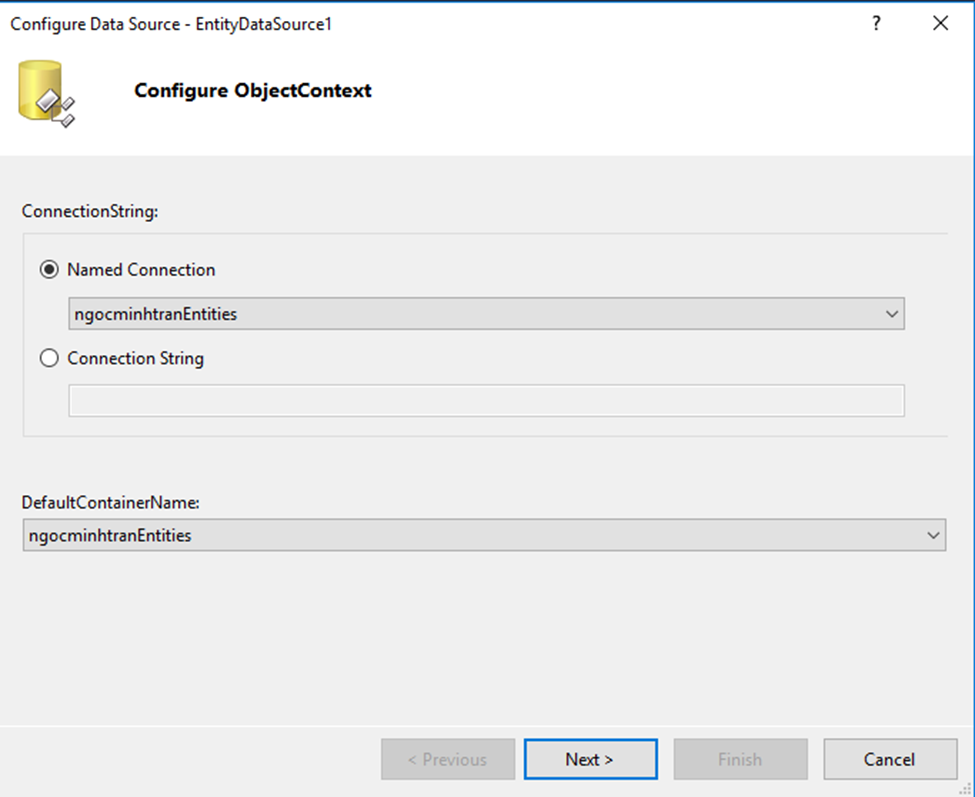
Task: Click the dialog title 'Configure Data Source - EntityDataSource1'
Action: click(x=171, y=24)
